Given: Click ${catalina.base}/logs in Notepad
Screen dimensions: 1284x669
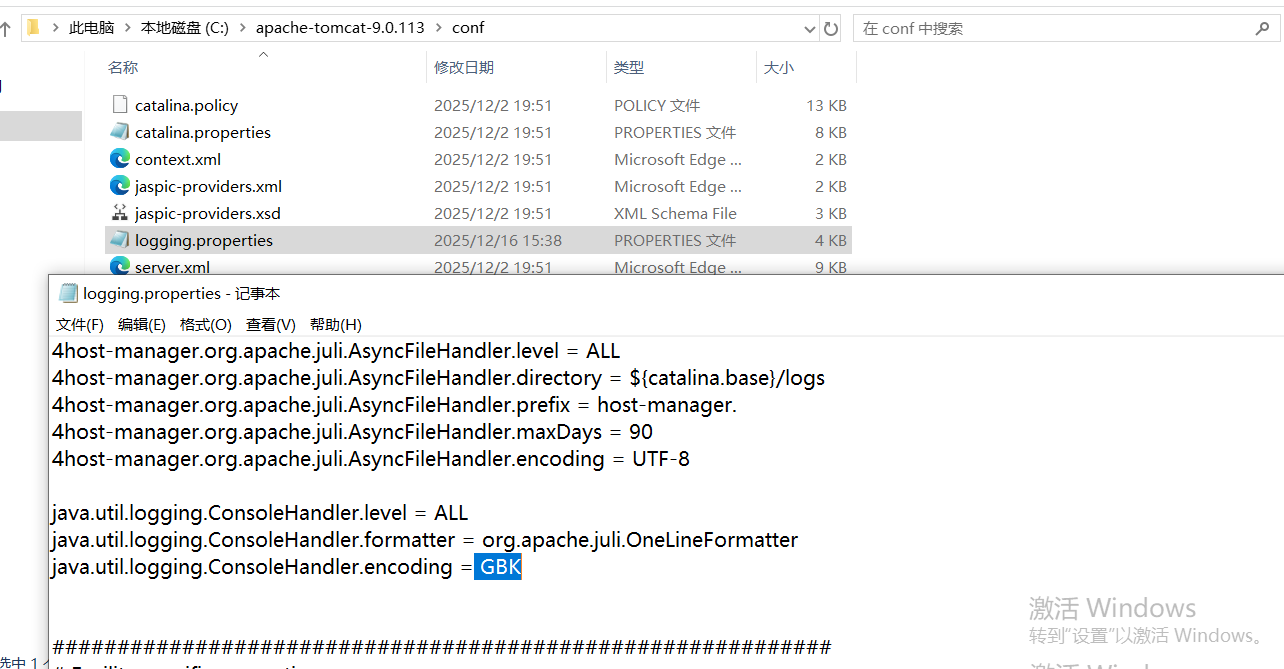Looking at the screenshot, I should (727, 378).
